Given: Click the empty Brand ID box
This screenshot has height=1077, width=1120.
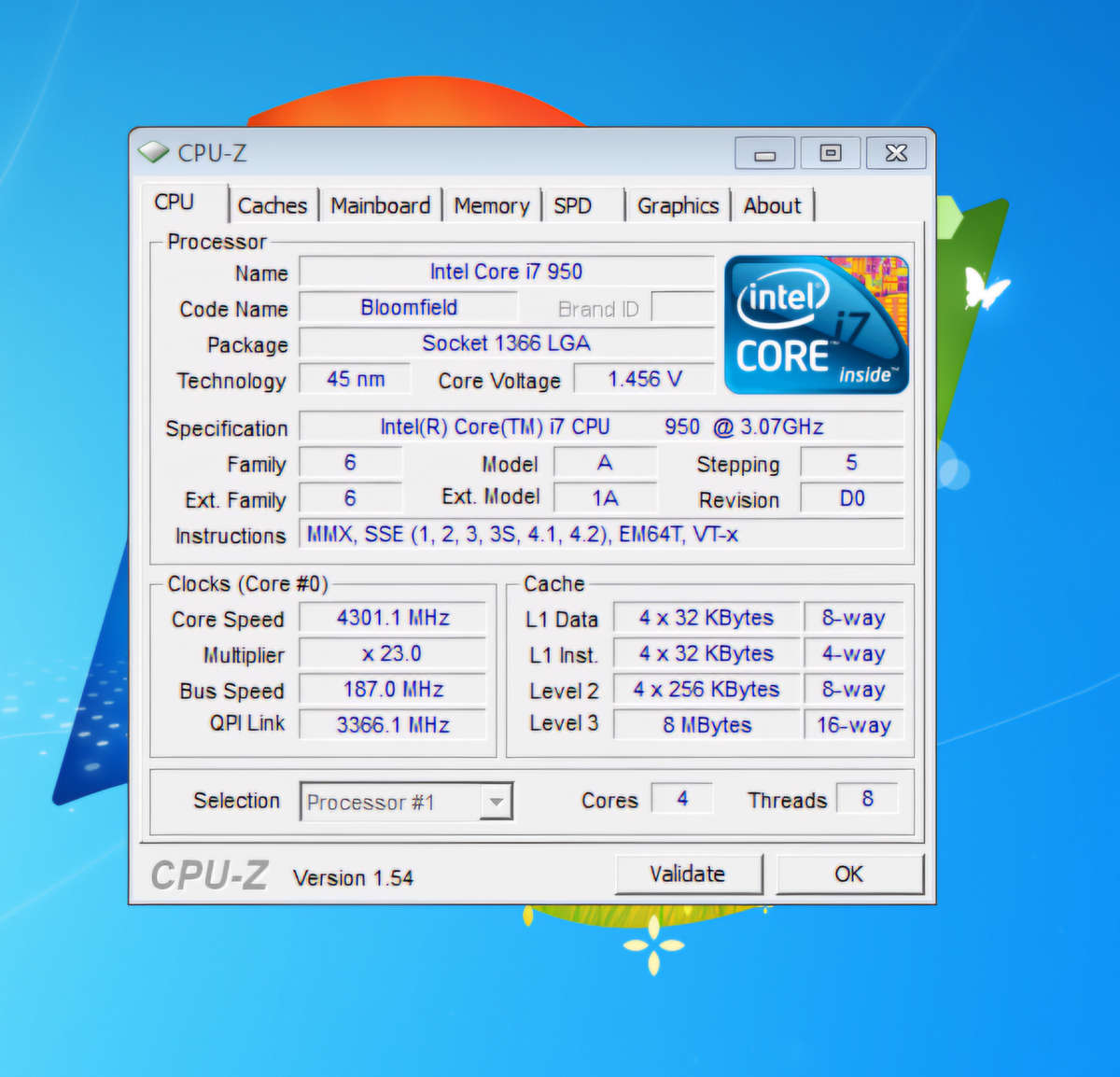Looking at the screenshot, I should (x=682, y=308).
